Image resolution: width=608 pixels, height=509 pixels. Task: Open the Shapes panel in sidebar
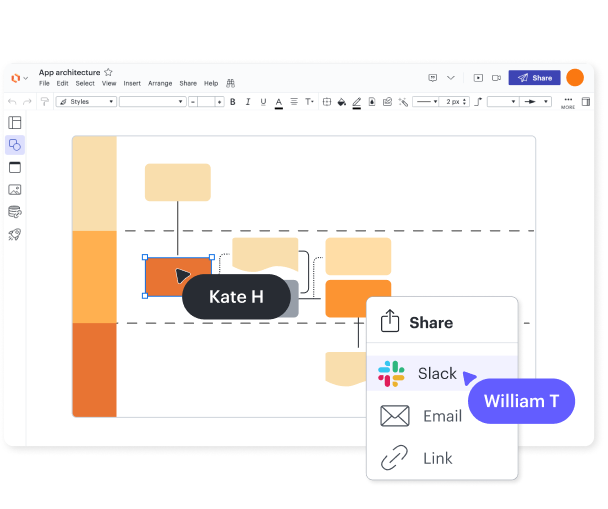[x=15, y=145]
